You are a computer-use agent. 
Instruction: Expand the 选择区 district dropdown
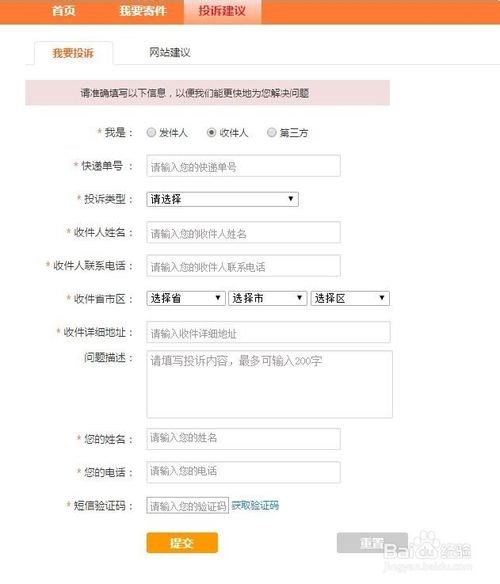pyautogui.click(x=350, y=298)
